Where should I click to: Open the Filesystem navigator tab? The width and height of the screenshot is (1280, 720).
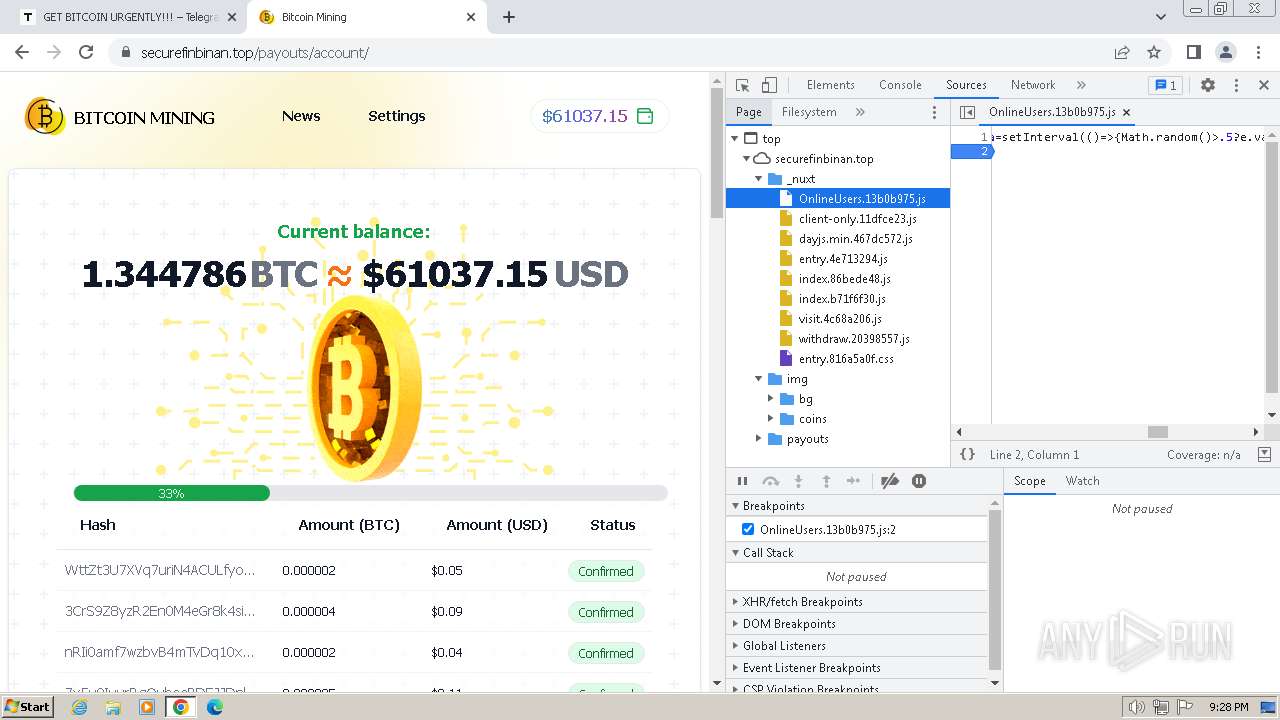click(809, 112)
